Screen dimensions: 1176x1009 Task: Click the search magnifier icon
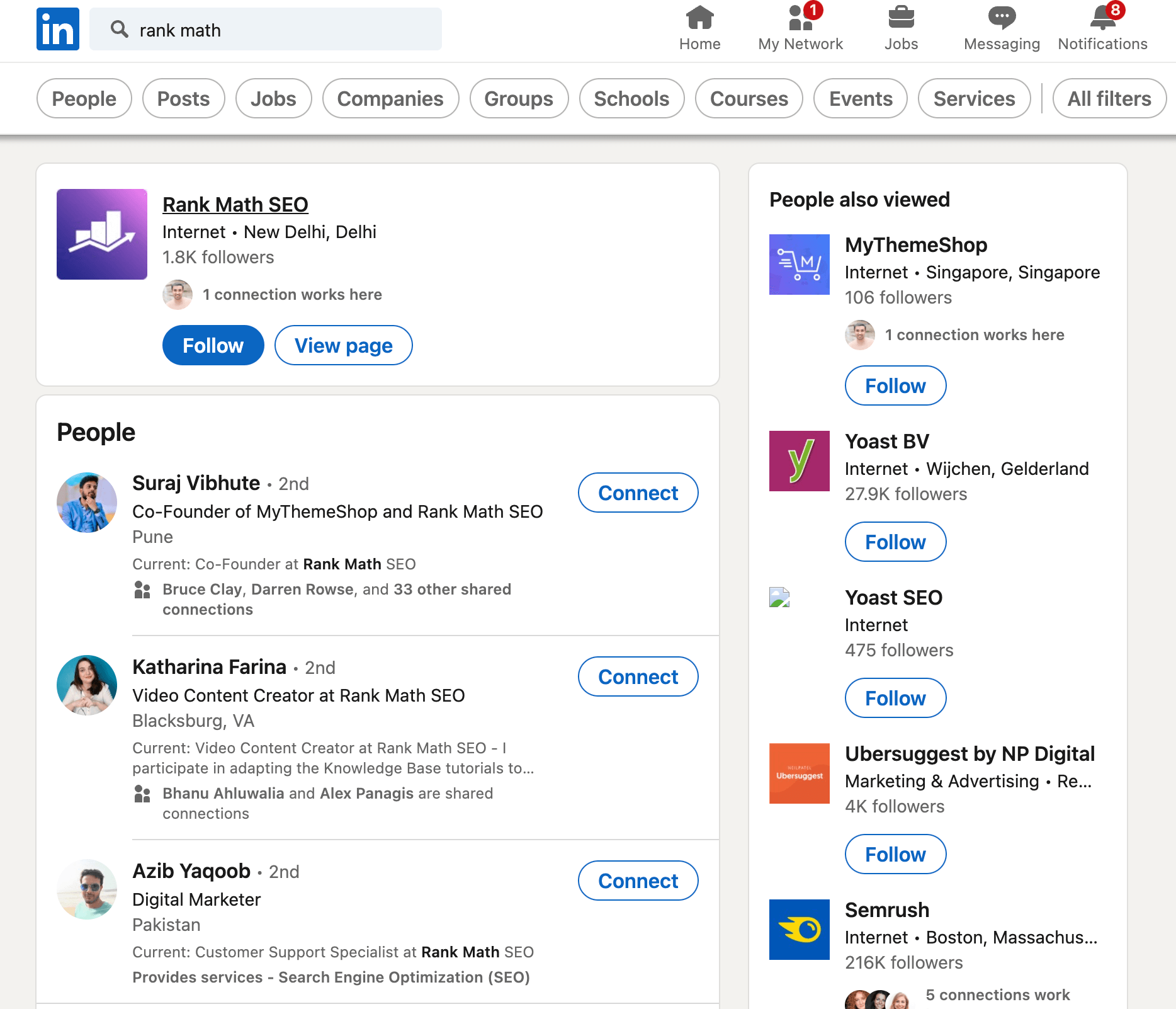pyautogui.click(x=120, y=29)
